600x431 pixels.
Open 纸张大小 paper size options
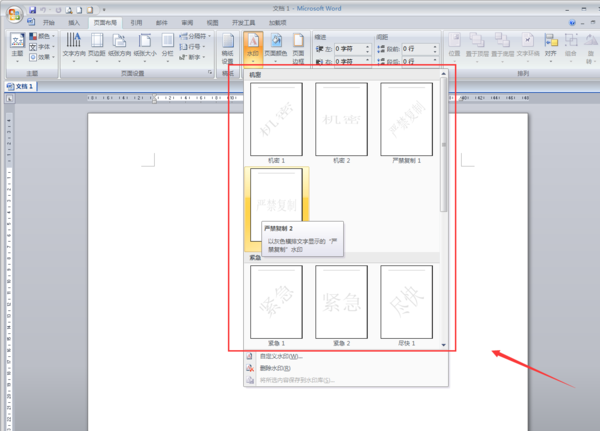145,48
